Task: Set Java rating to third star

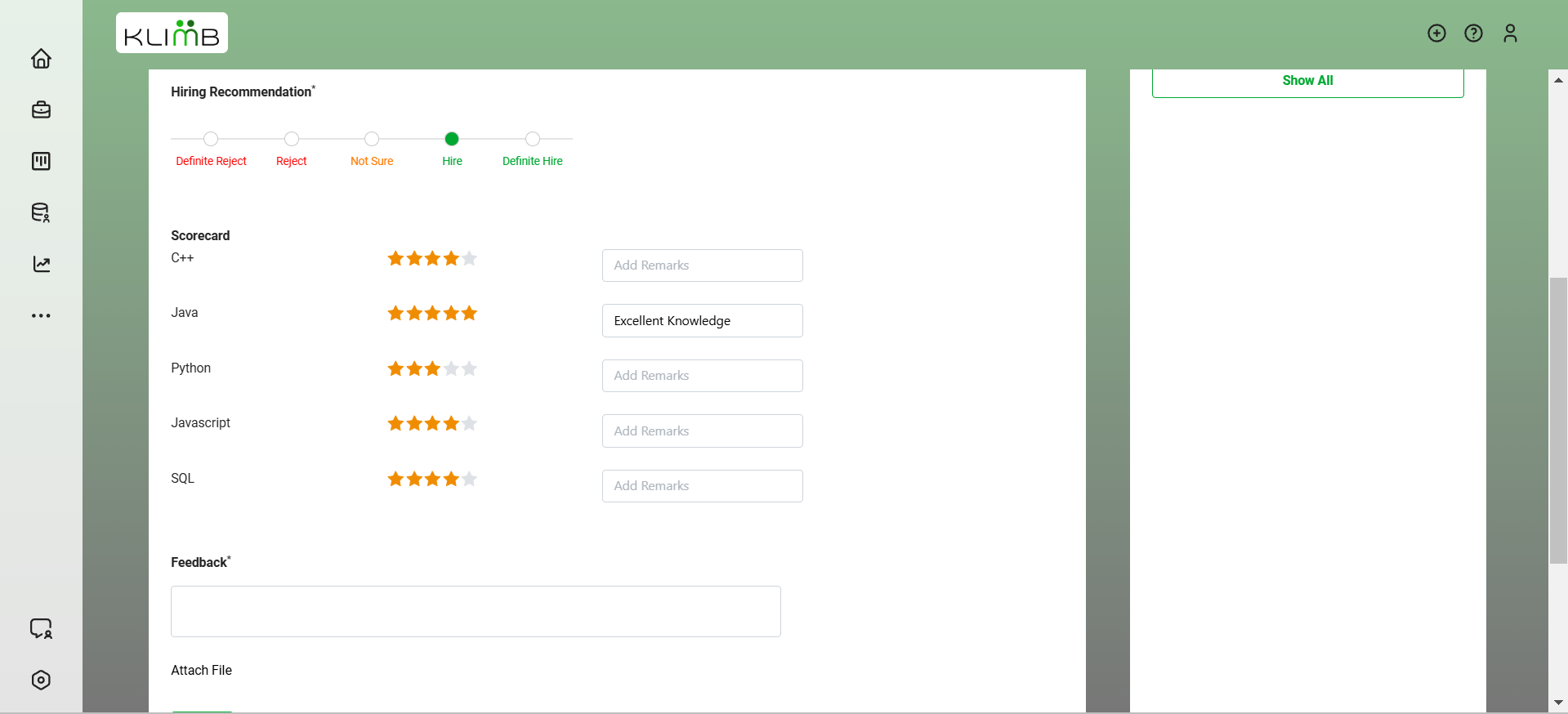Action: [432, 313]
